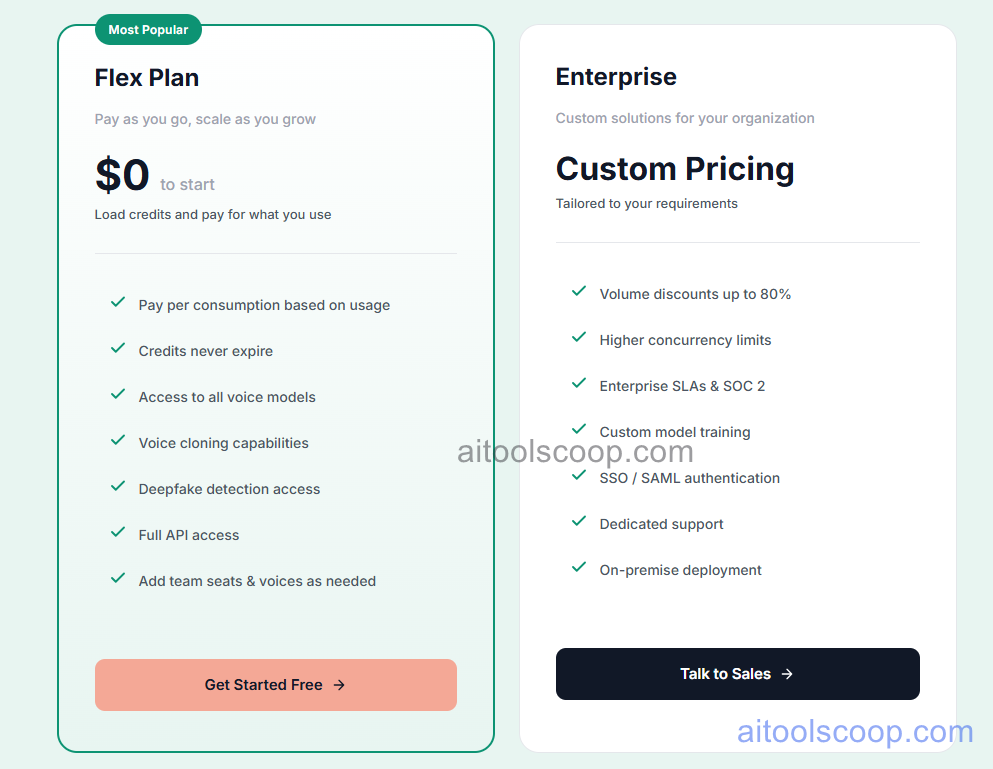Click the Get Started Free button
The height and width of the screenshot is (769, 993).
tap(275, 685)
